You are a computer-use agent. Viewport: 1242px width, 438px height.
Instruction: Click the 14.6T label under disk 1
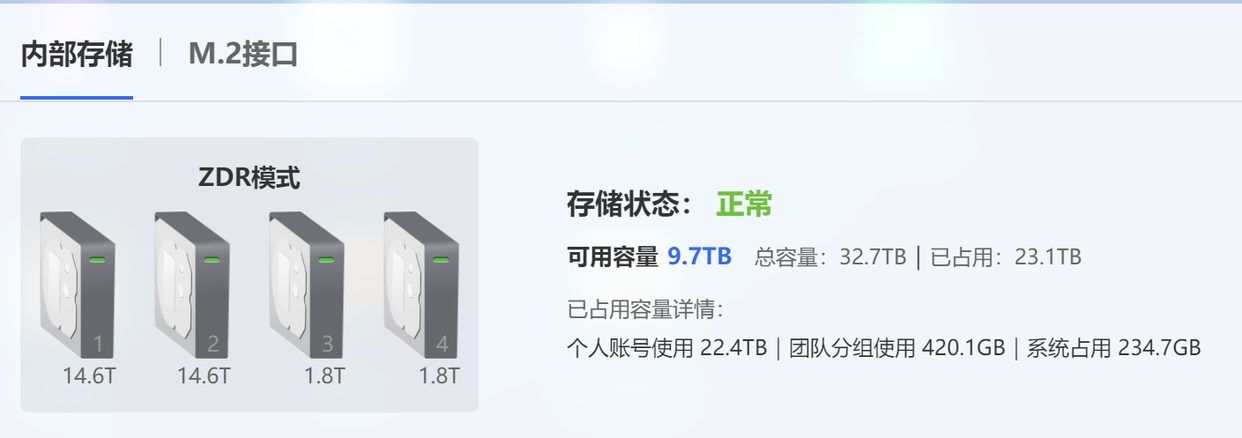90,376
